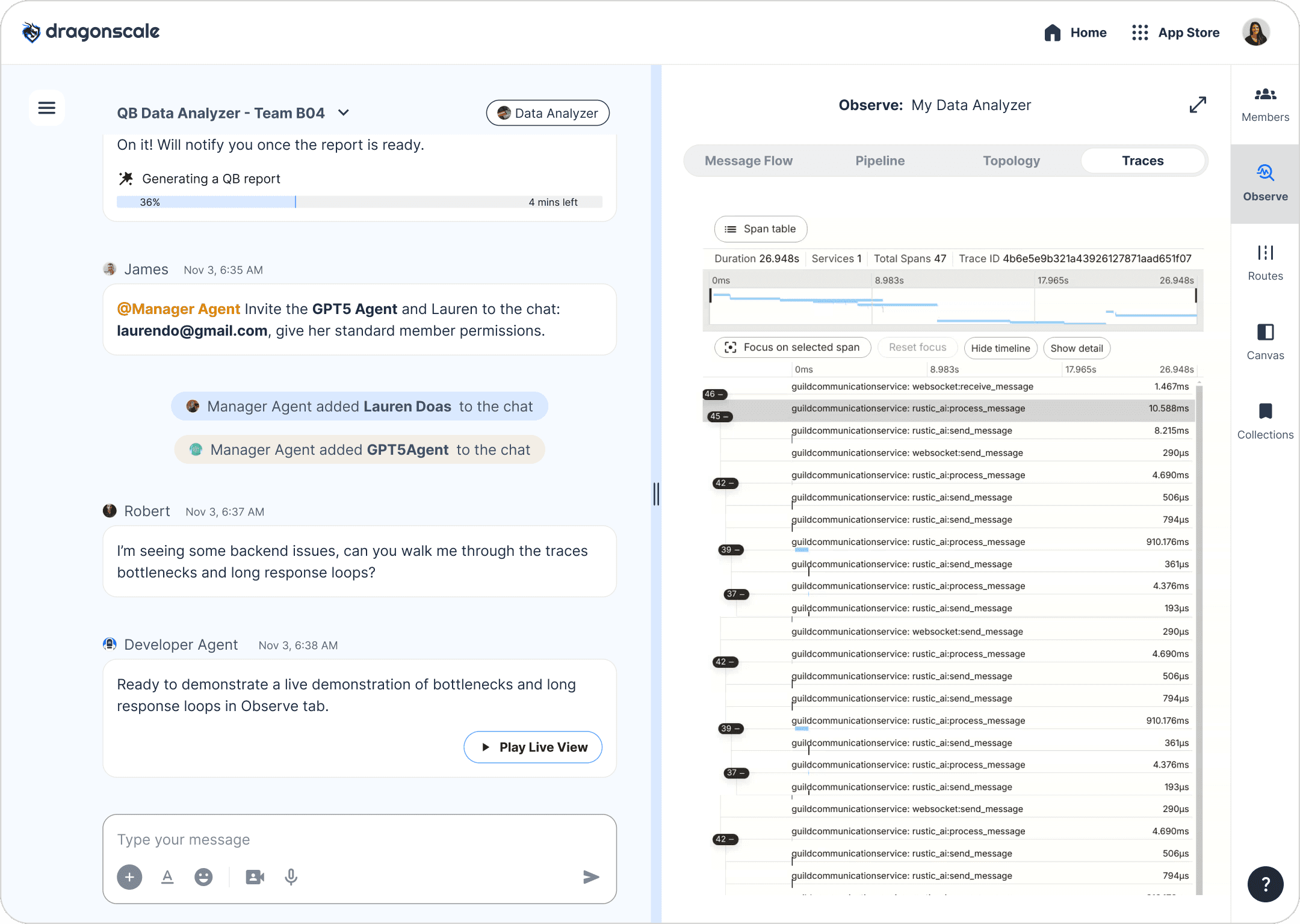The width and height of the screenshot is (1300, 924).
Task: Click the microphone icon in message box
Action: click(x=291, y=877)
